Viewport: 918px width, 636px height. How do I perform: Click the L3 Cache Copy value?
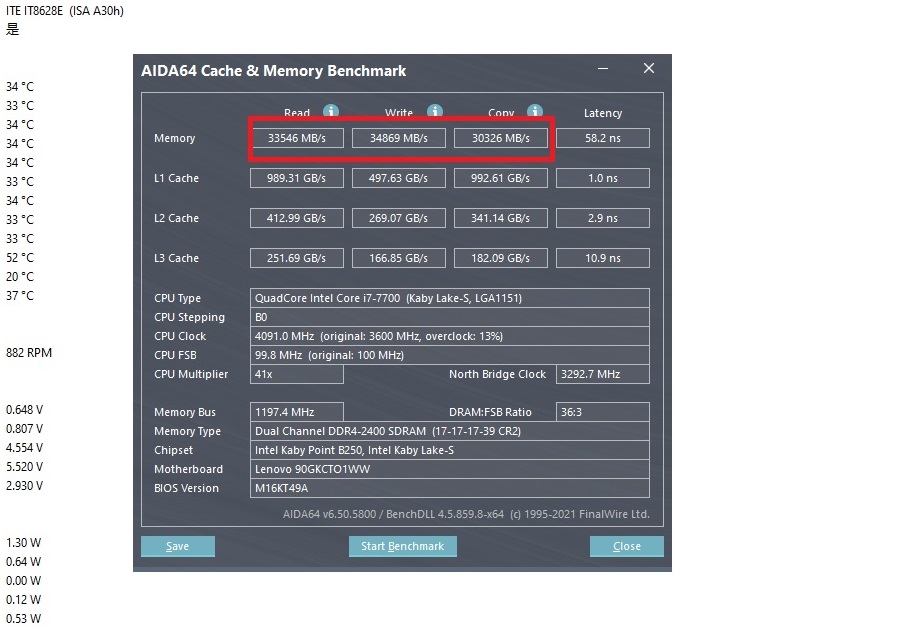coord(501,258)
